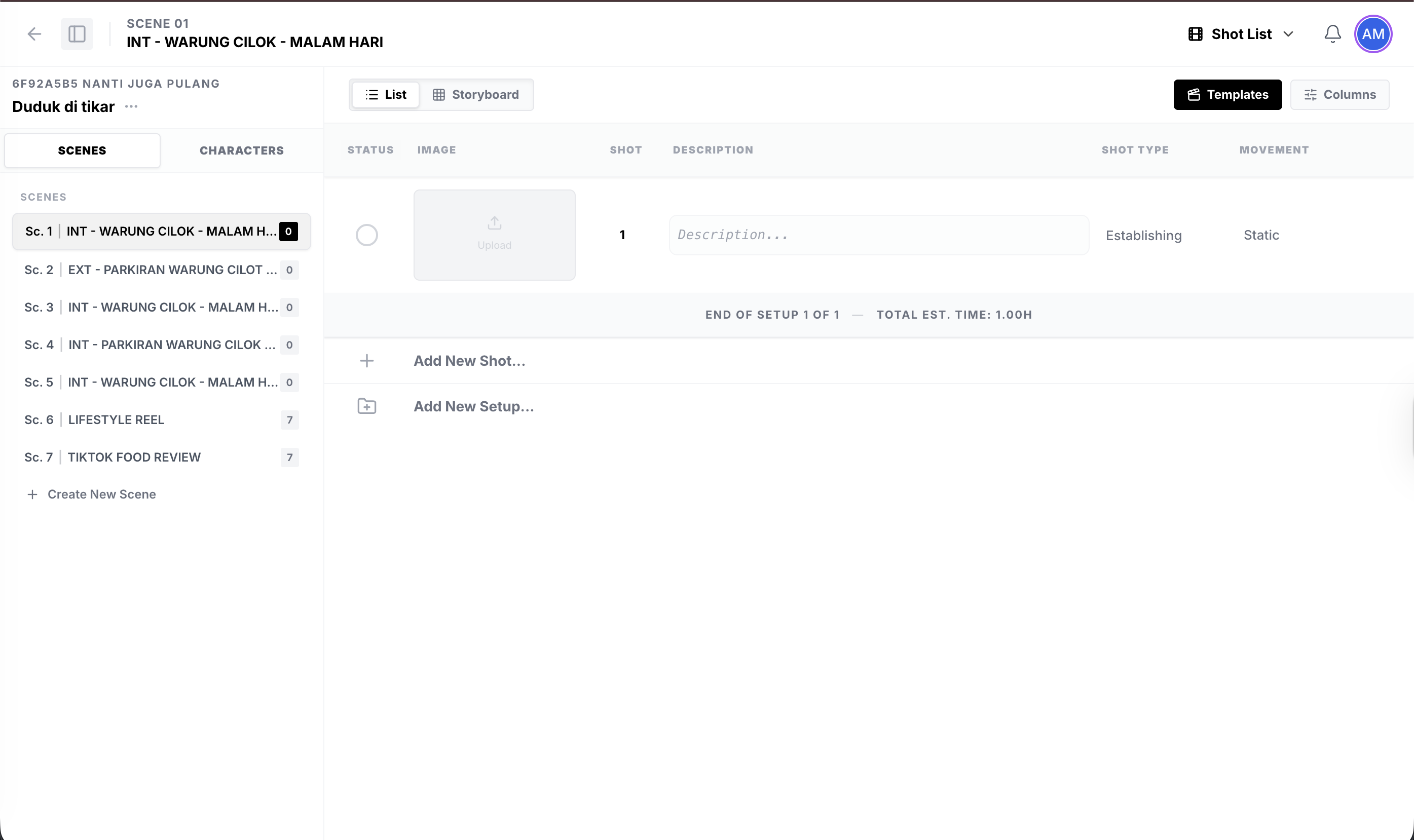This screenshot has width=1414, height=840.
Task: Select Sc. 4 INT - PARKIRAN WARUNG CILOK
Action: (x=161, y=345)
